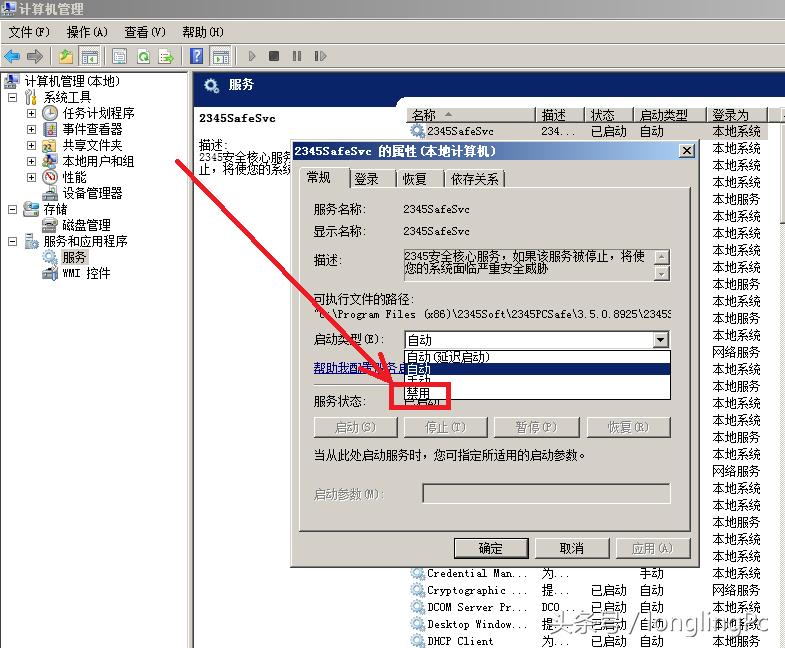
Task: Switch to the 登录 tab
Action: pyautogui.click(x=371, y=179)
